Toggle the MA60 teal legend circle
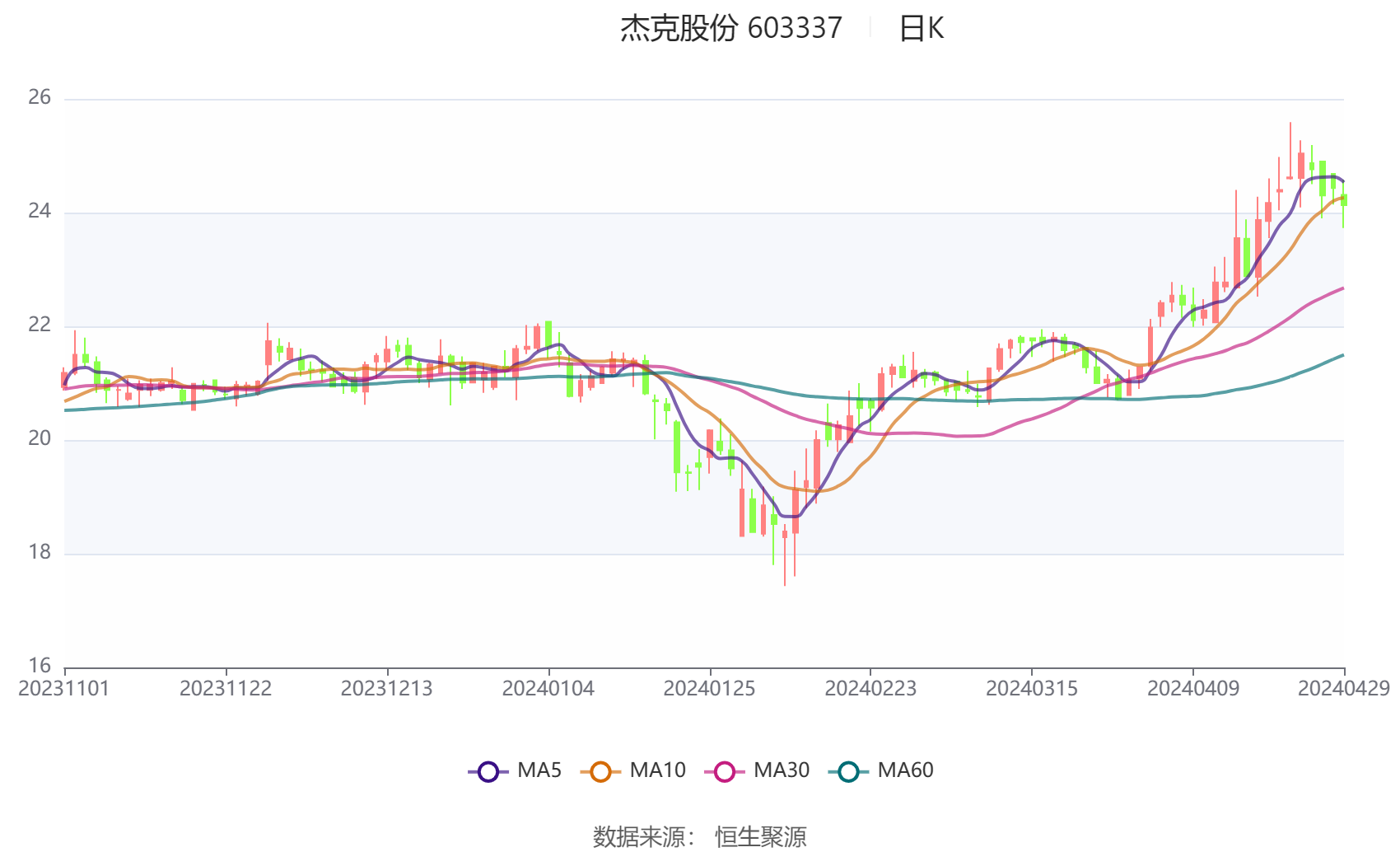 point(848,771)
